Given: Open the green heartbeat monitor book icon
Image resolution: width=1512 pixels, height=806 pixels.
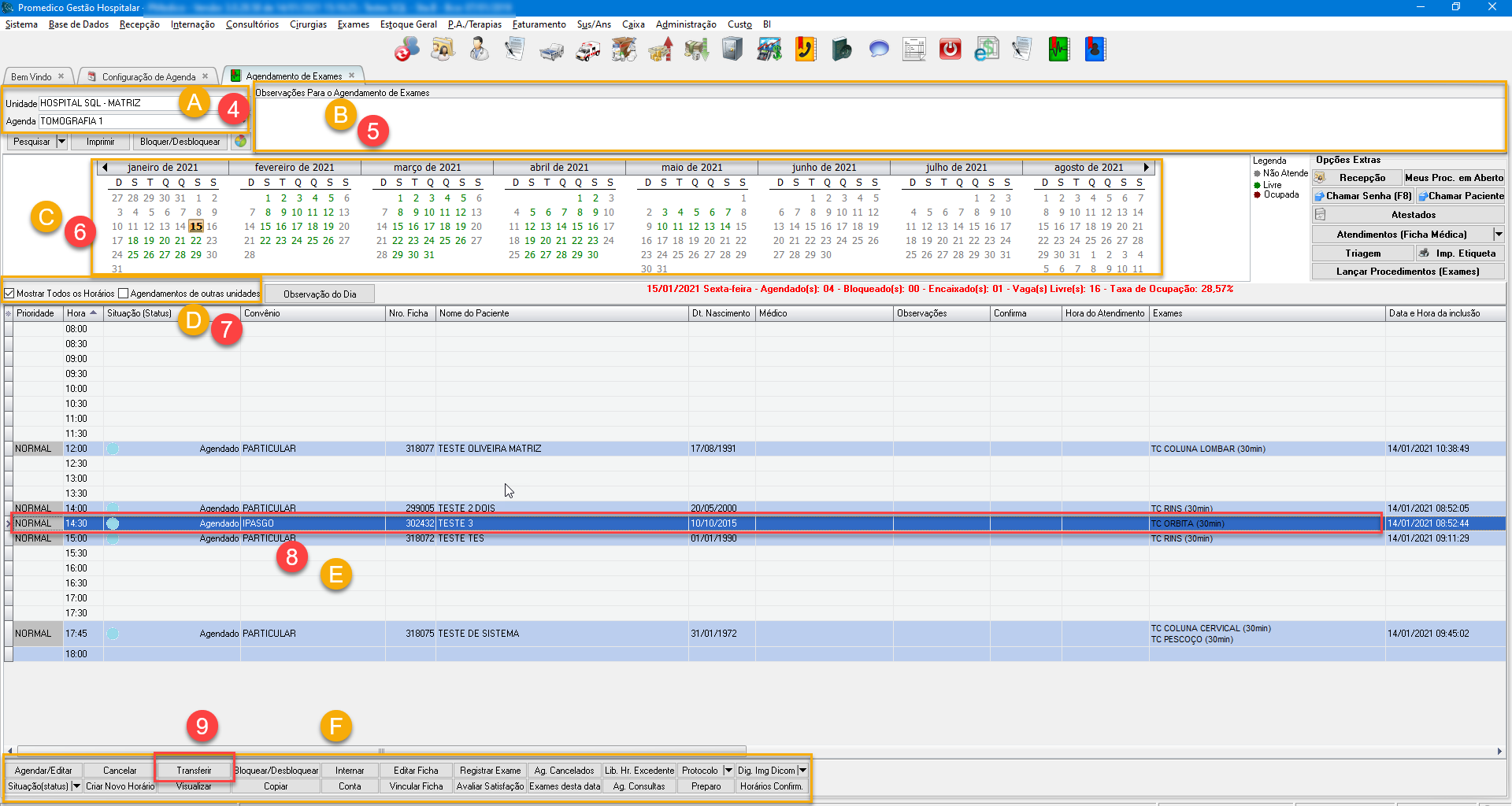Looking at the screenshot, I should [x=1058, y=50].
